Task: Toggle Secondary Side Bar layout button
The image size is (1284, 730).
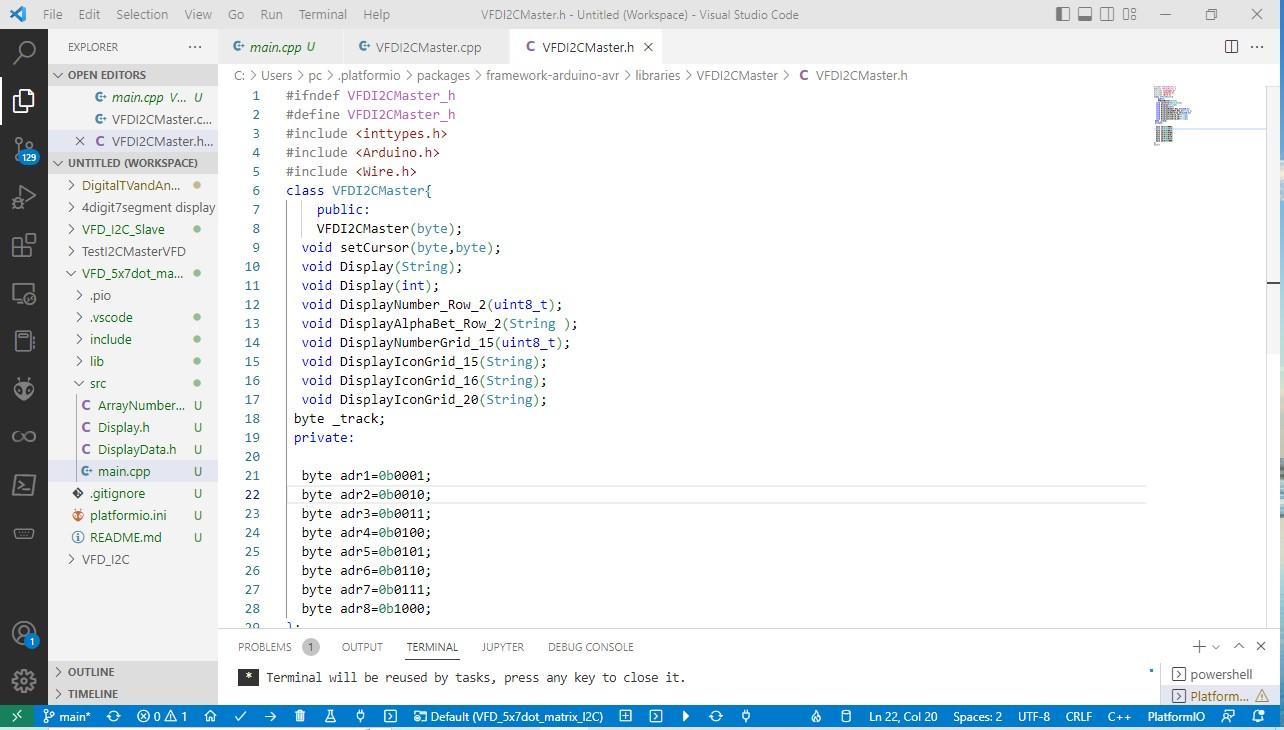Action: (x=1108, y=14)
